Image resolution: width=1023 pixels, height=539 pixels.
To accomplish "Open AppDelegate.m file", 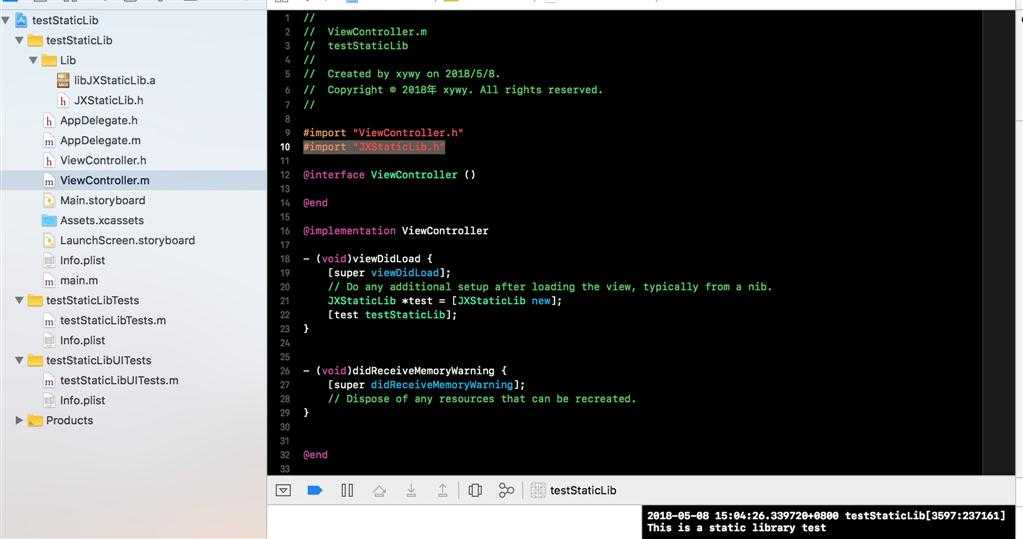I will coord(100,141).
